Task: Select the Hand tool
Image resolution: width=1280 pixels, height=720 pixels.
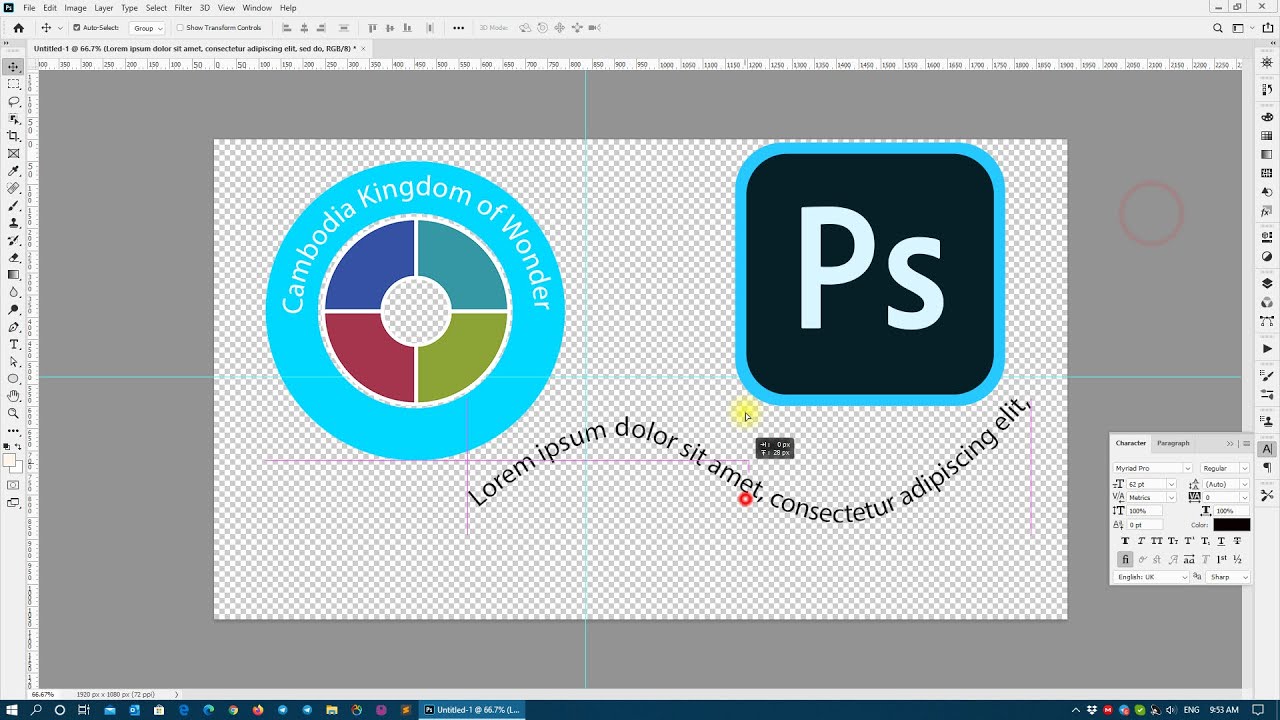Action: point(13,396)
